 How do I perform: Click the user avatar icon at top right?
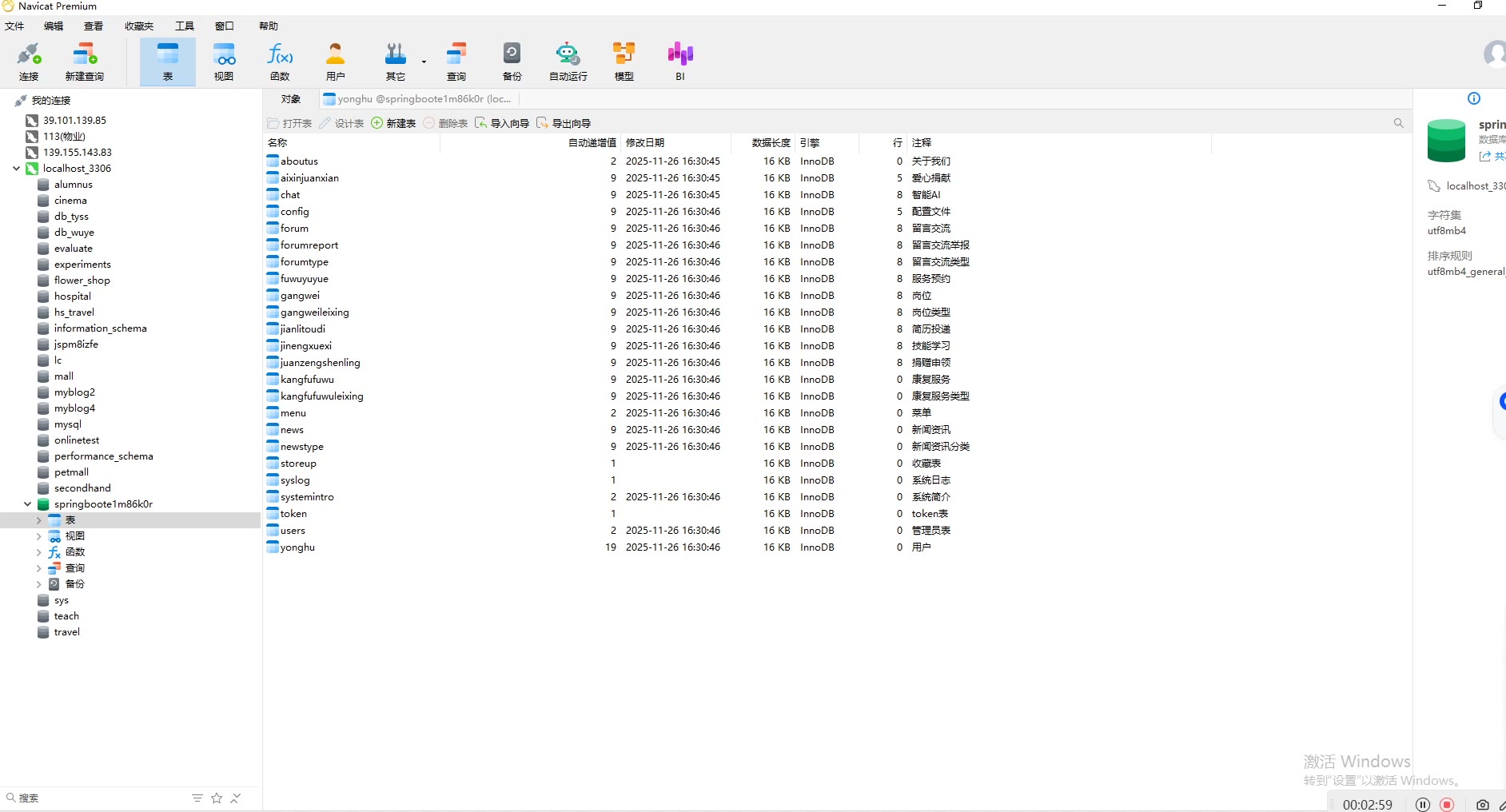1495,54
